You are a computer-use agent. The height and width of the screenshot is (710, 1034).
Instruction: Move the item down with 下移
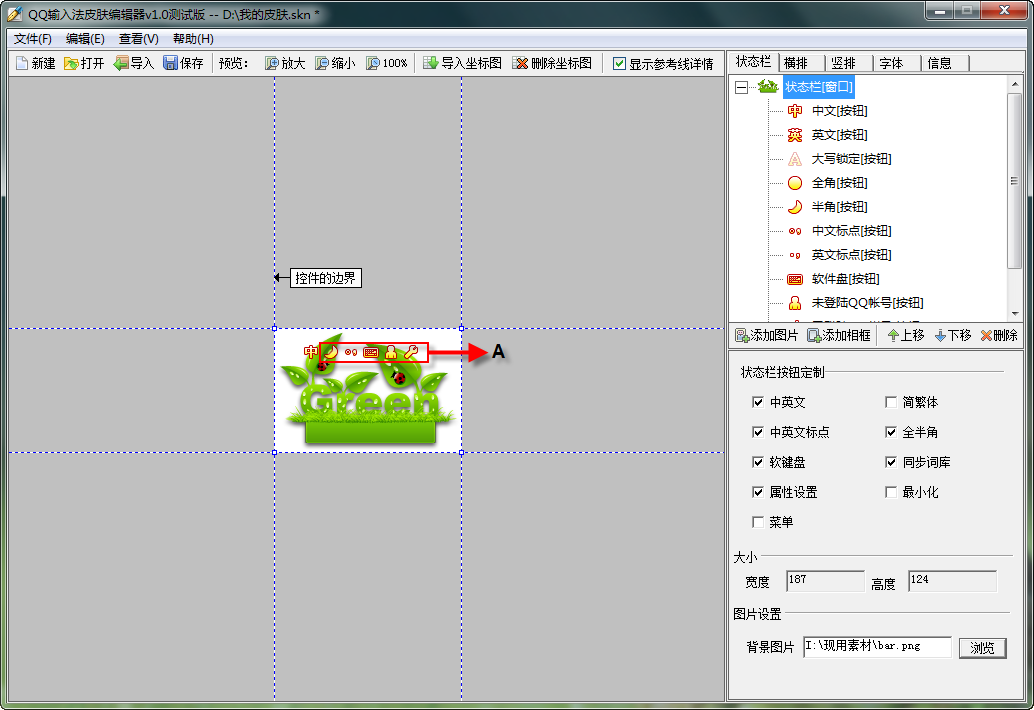click(x=953, y=336)
